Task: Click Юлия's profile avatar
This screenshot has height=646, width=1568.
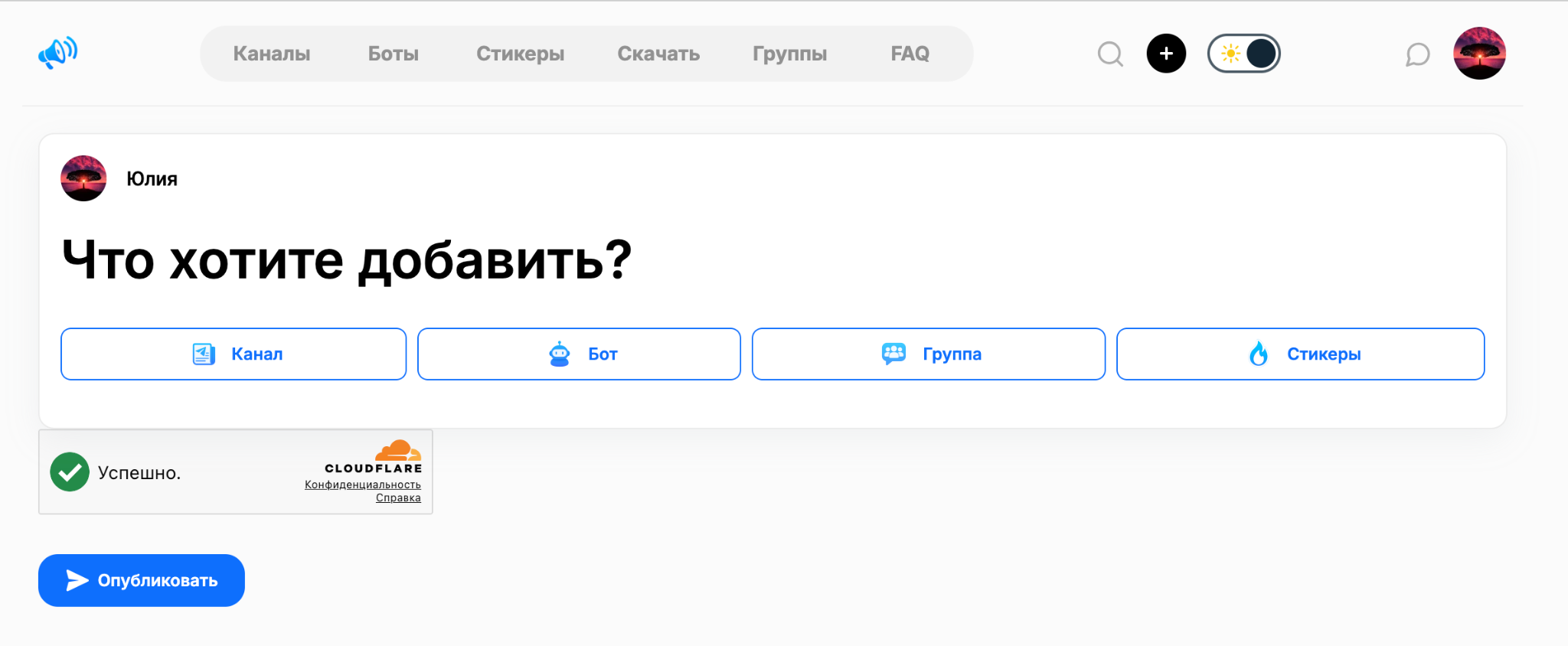Action: 84,178
